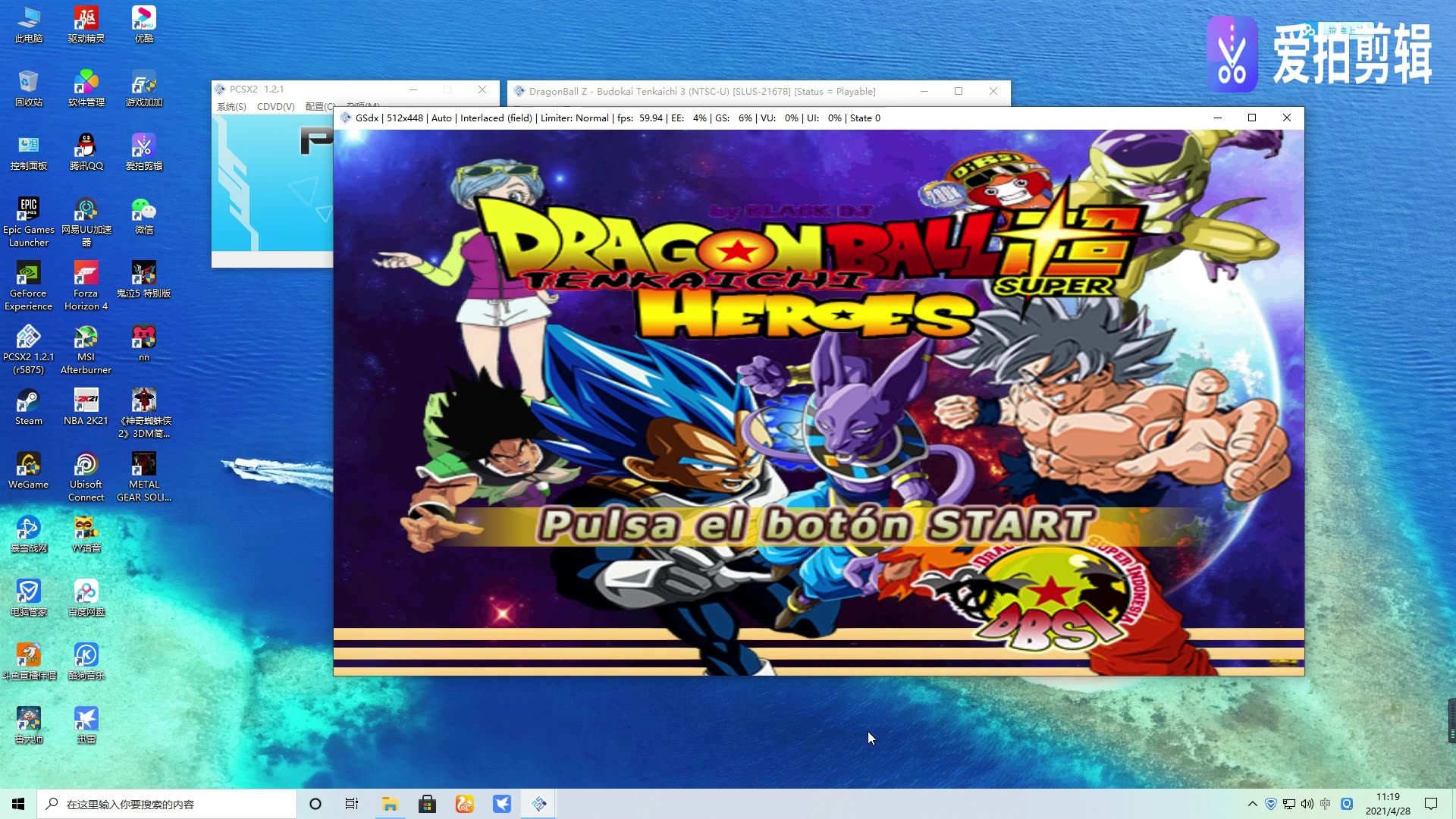The width and height of the screenshot is (1456, 819).
Task: Select the 回收站 recycle bin icon
Action: 29,88
